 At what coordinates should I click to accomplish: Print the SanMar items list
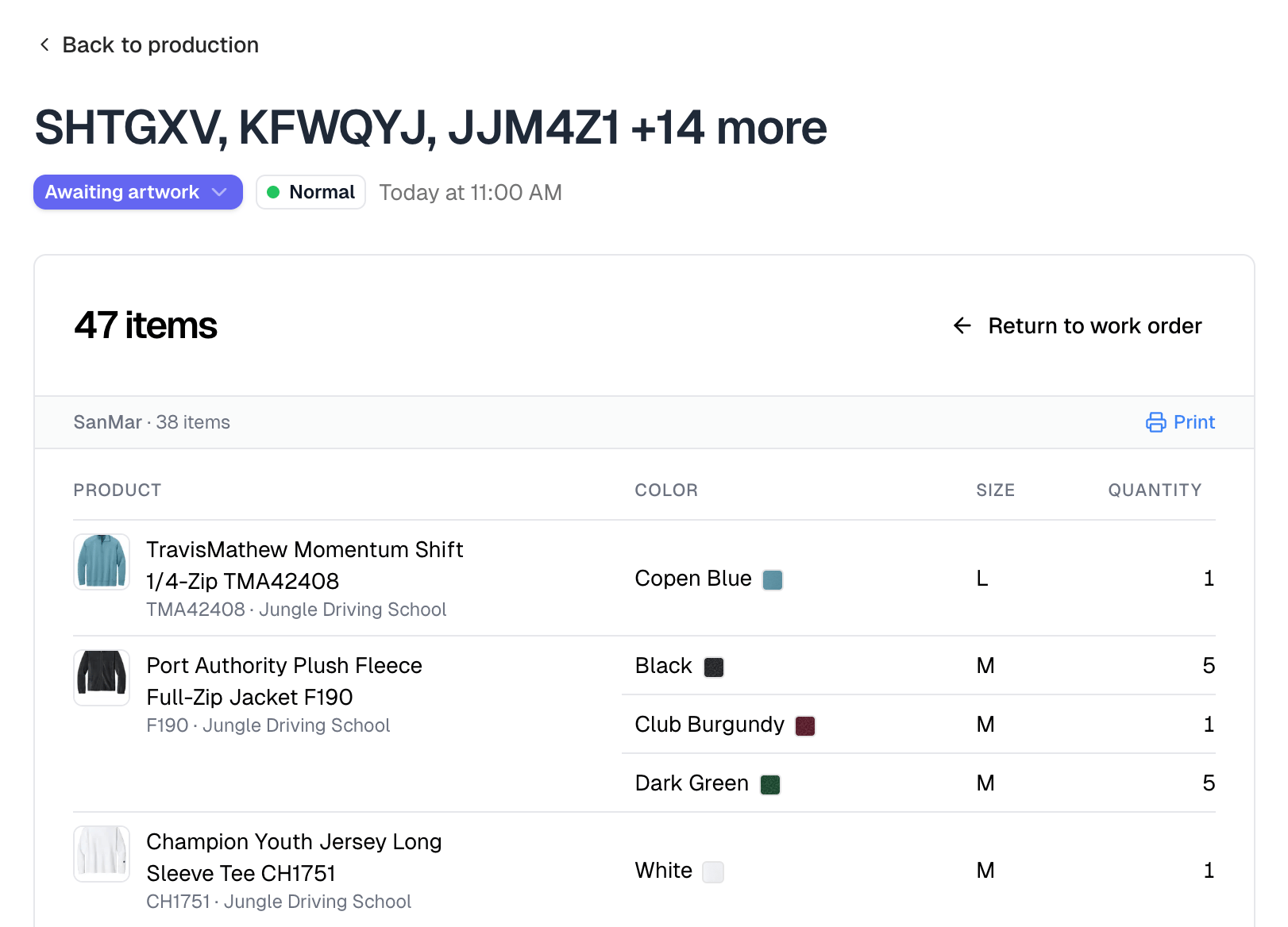[x=1180, y=422]
